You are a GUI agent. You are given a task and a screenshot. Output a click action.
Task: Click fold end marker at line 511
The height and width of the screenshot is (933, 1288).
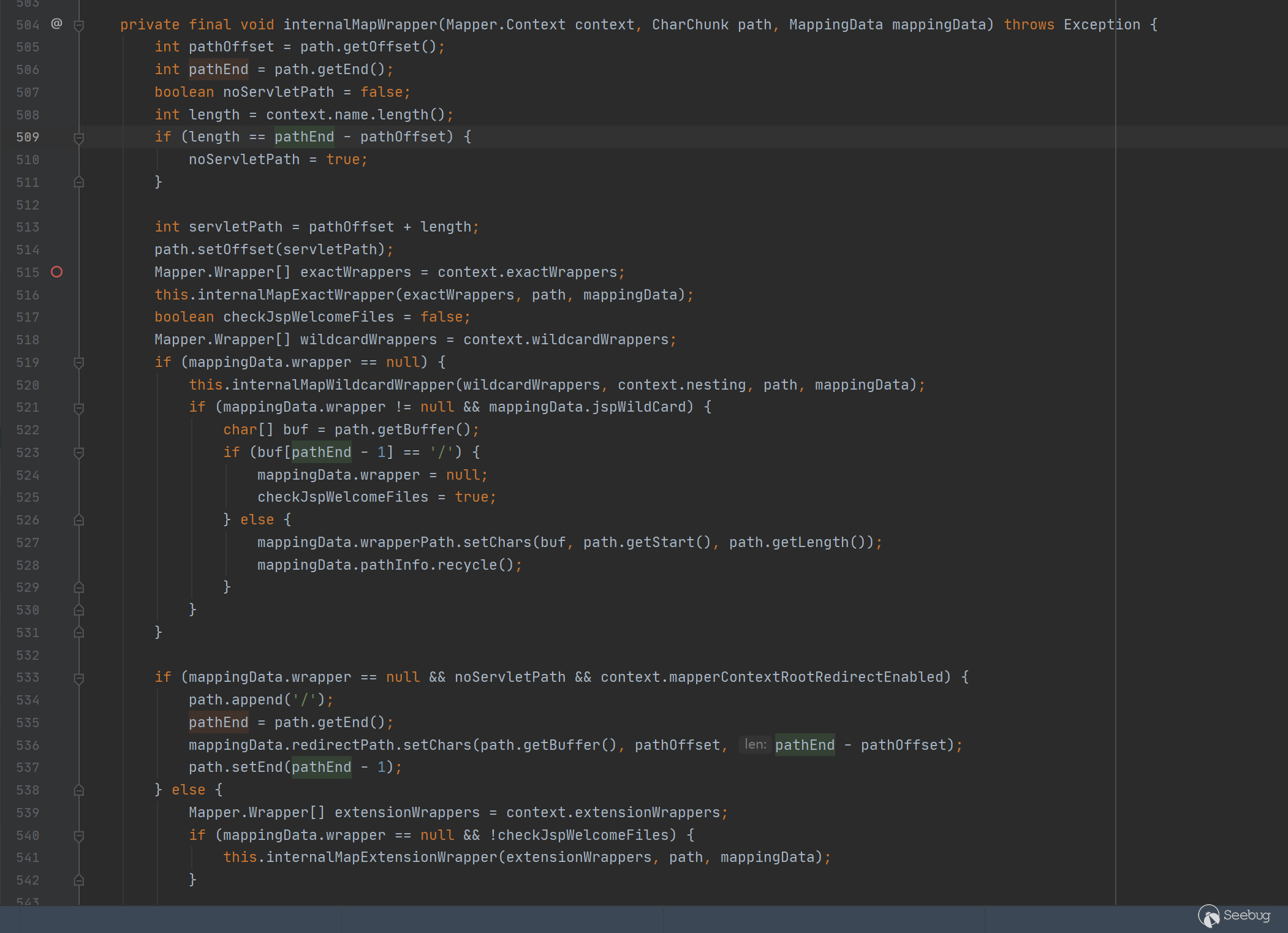coord(78,182)
